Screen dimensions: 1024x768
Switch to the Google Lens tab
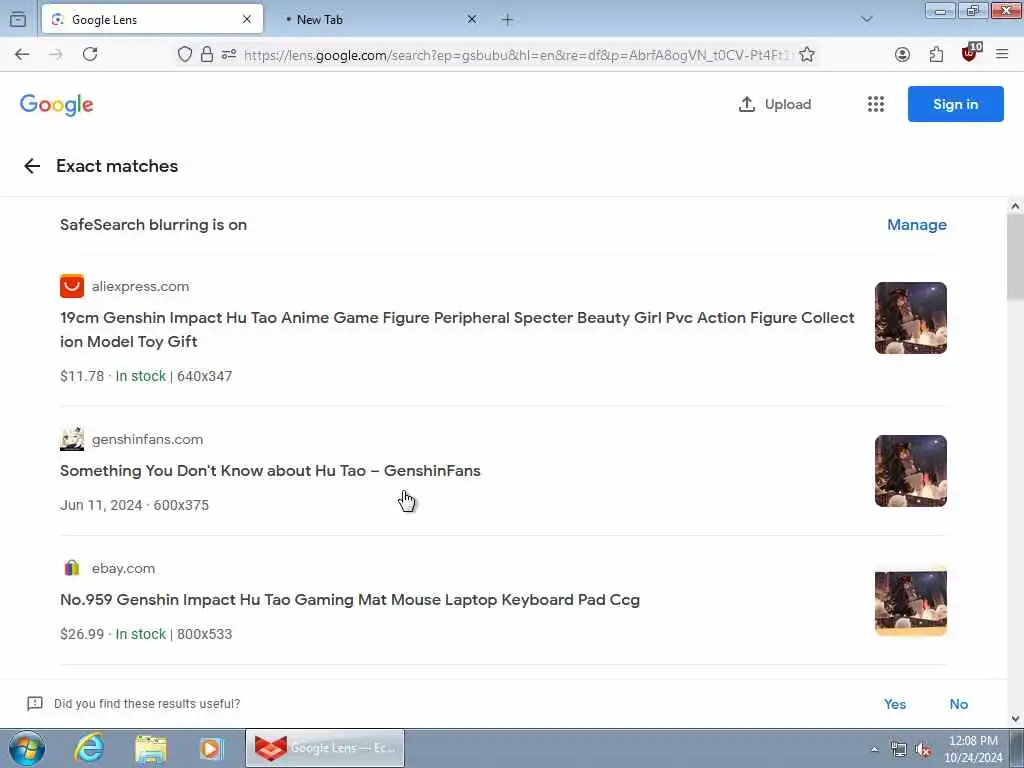coord(152,19)
